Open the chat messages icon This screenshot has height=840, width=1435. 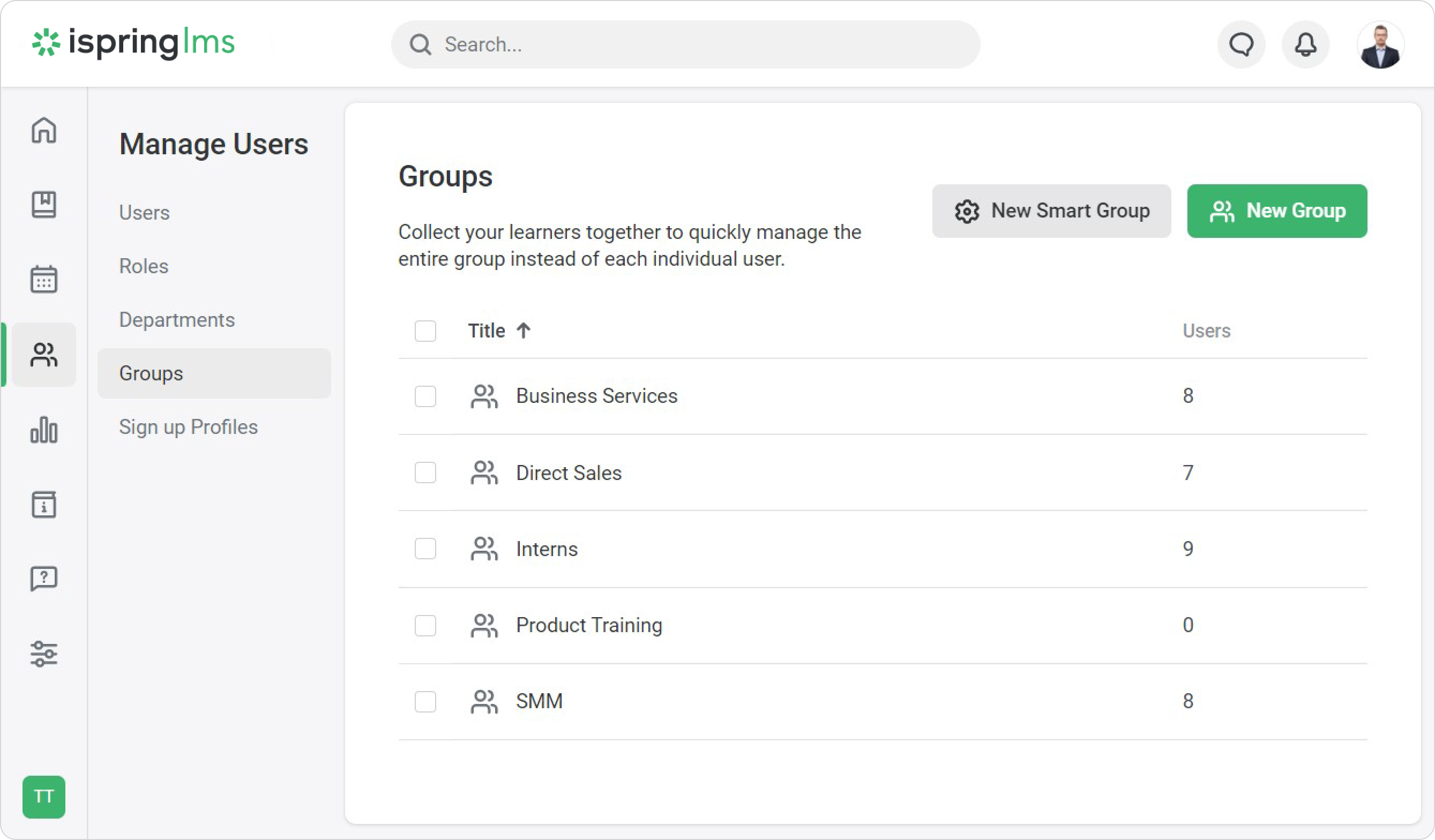coord(1241,44)
